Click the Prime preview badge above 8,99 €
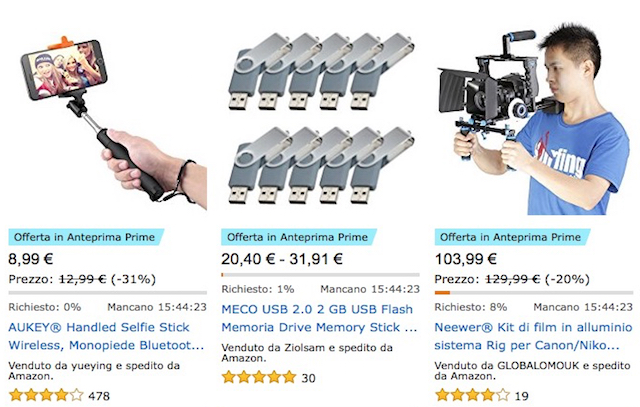This screenshot has height=407, width=640. [x=86, y=237]
